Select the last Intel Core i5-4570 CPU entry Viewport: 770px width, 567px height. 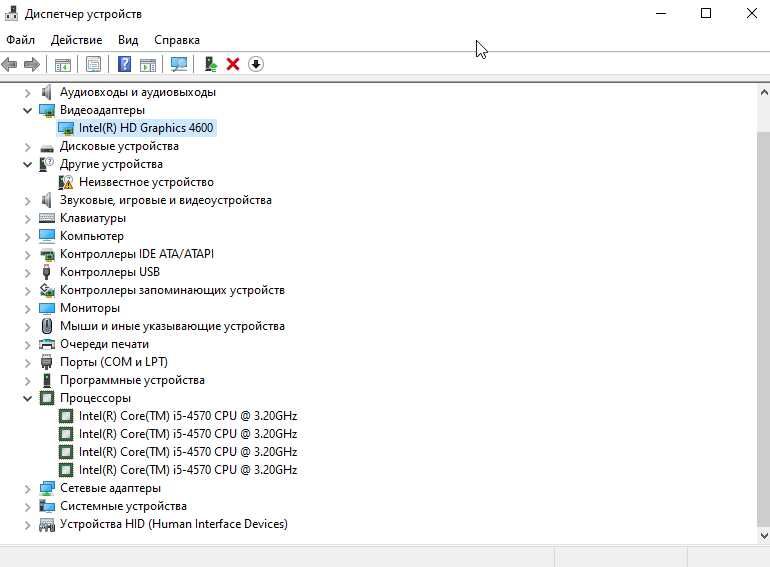point(188,470)
